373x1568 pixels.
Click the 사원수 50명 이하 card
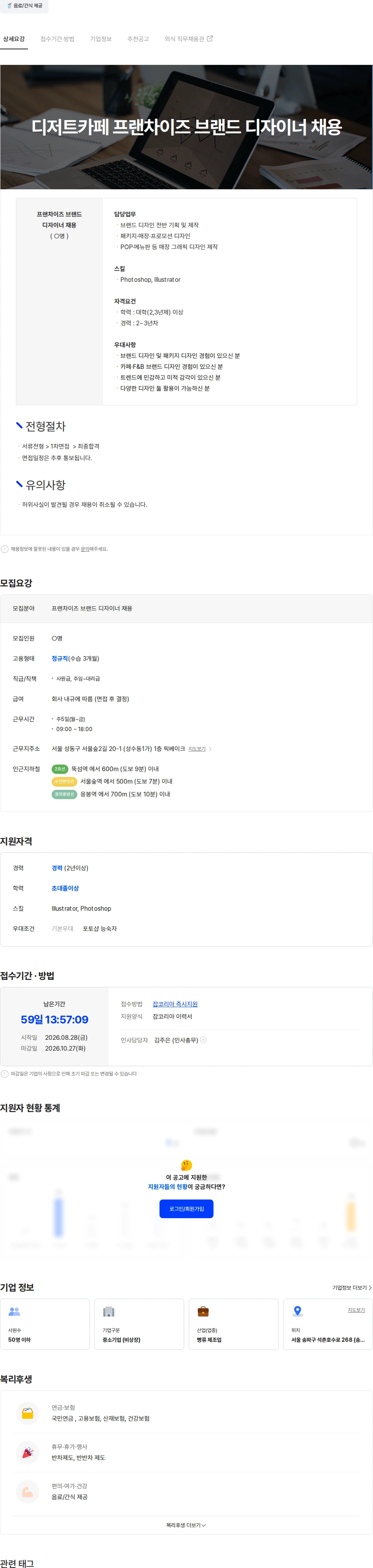pyautogui.click(x=45, y=1325)
